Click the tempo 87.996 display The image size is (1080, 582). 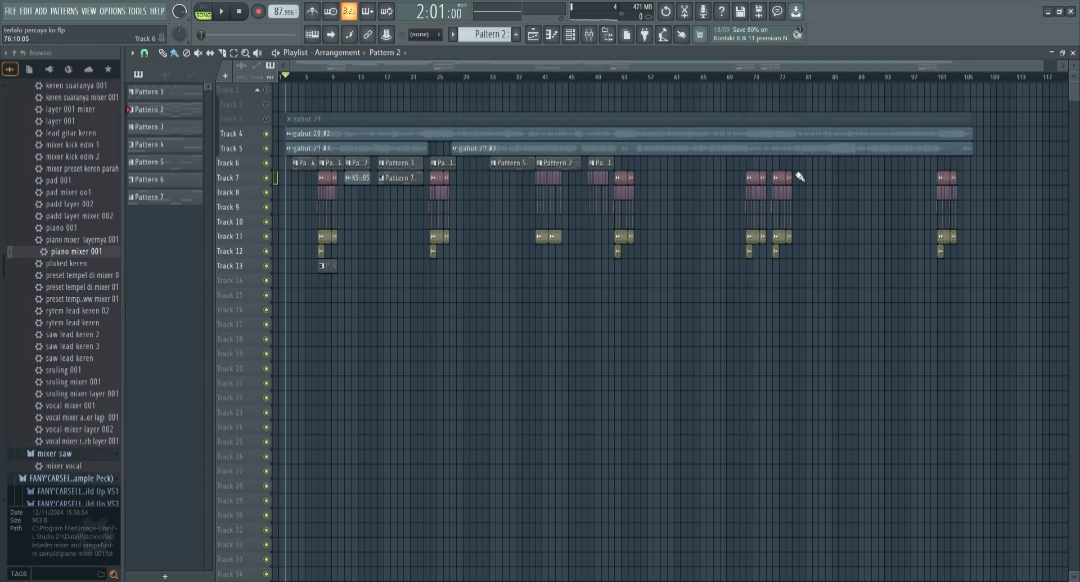point(283,11)
